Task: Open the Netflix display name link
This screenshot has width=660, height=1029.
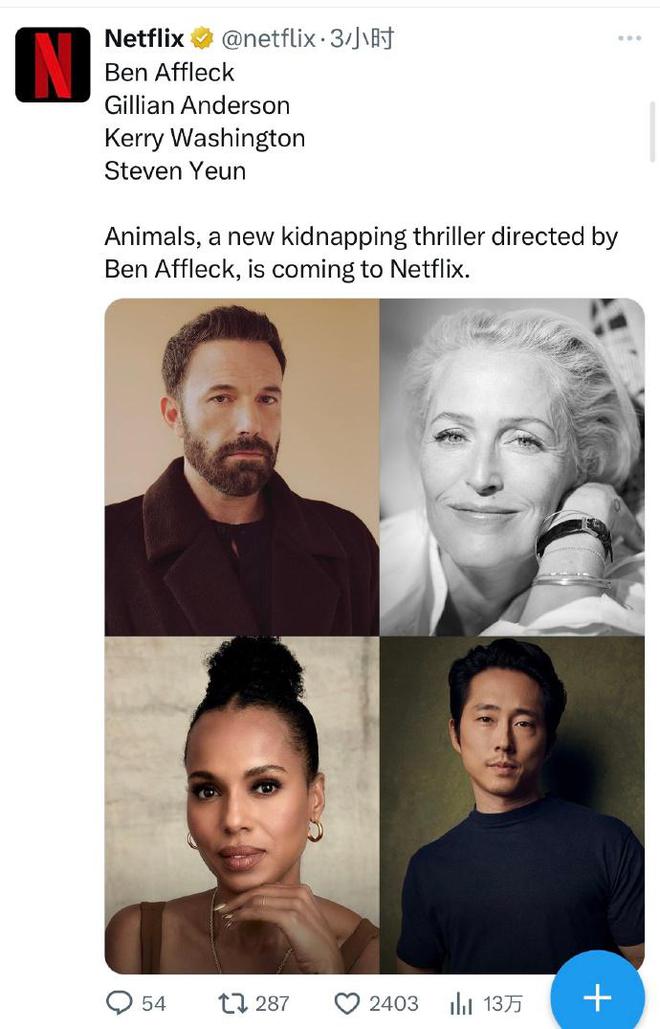Action: click(144, 39)
